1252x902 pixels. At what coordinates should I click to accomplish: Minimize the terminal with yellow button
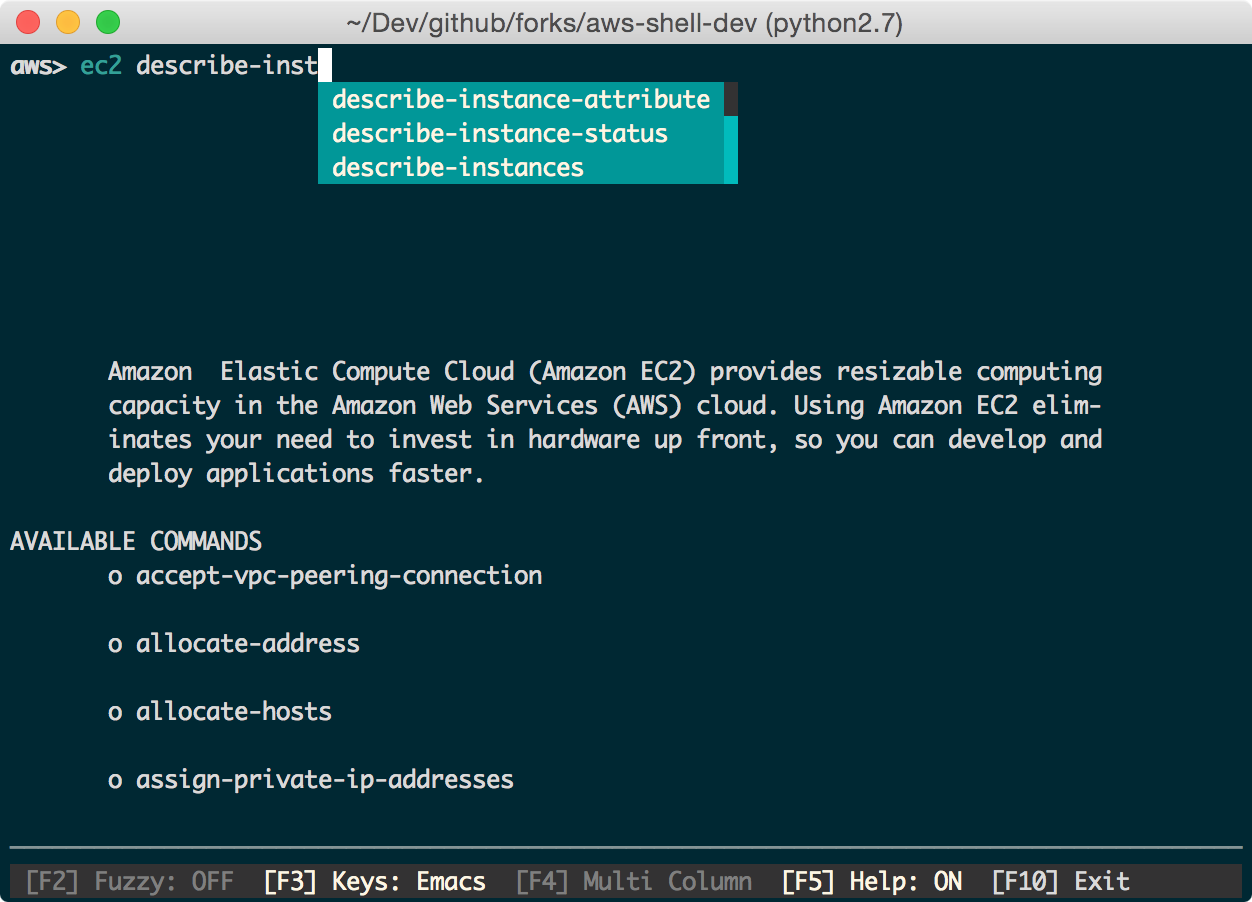point(68,22)
